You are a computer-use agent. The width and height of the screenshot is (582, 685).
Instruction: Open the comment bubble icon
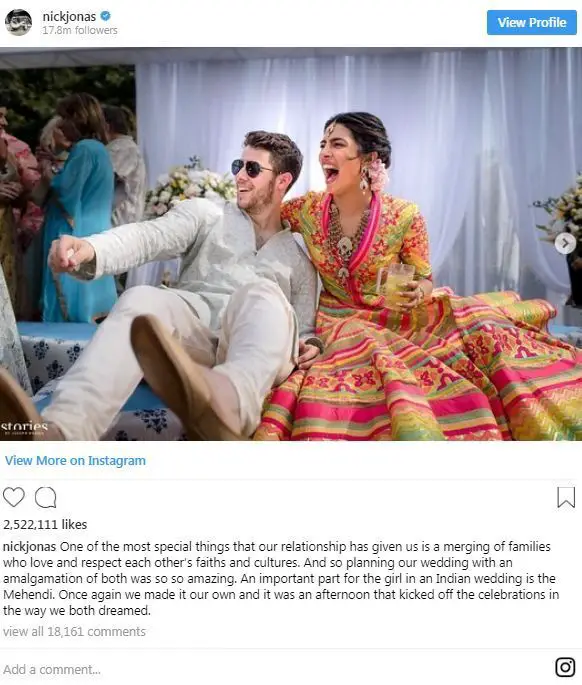tap(46, 498)
